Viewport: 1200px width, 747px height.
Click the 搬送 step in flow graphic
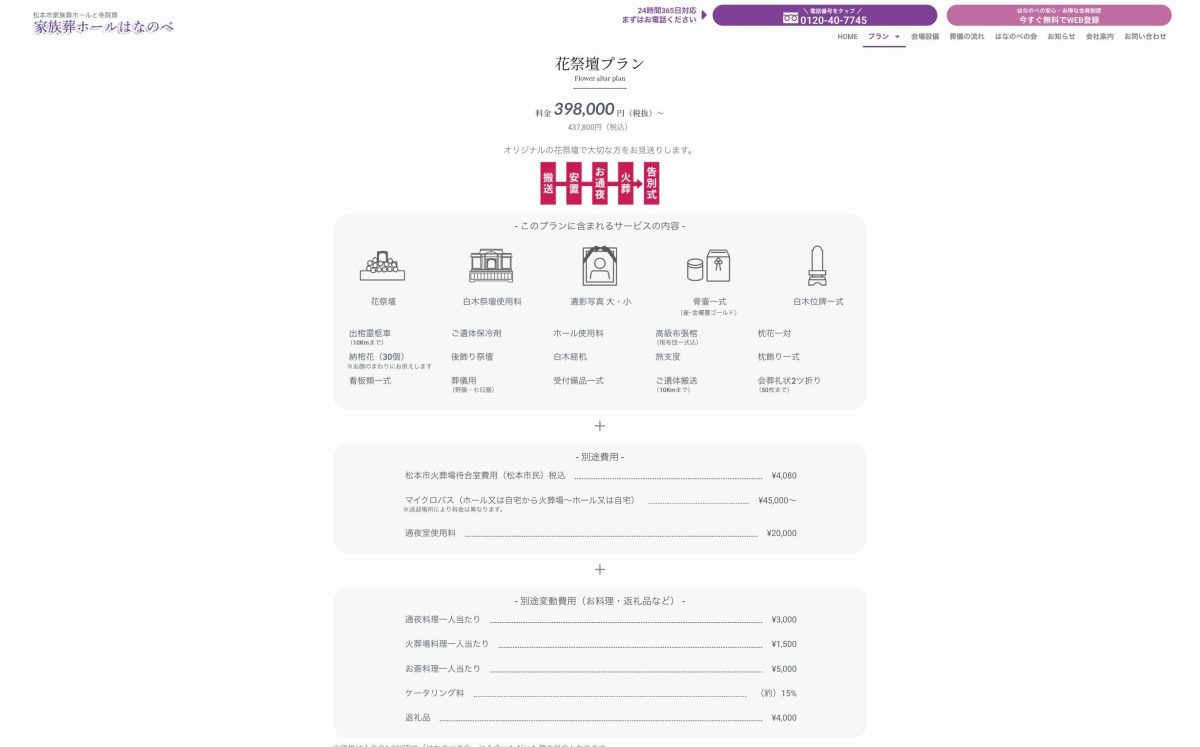tap(548, 183)
